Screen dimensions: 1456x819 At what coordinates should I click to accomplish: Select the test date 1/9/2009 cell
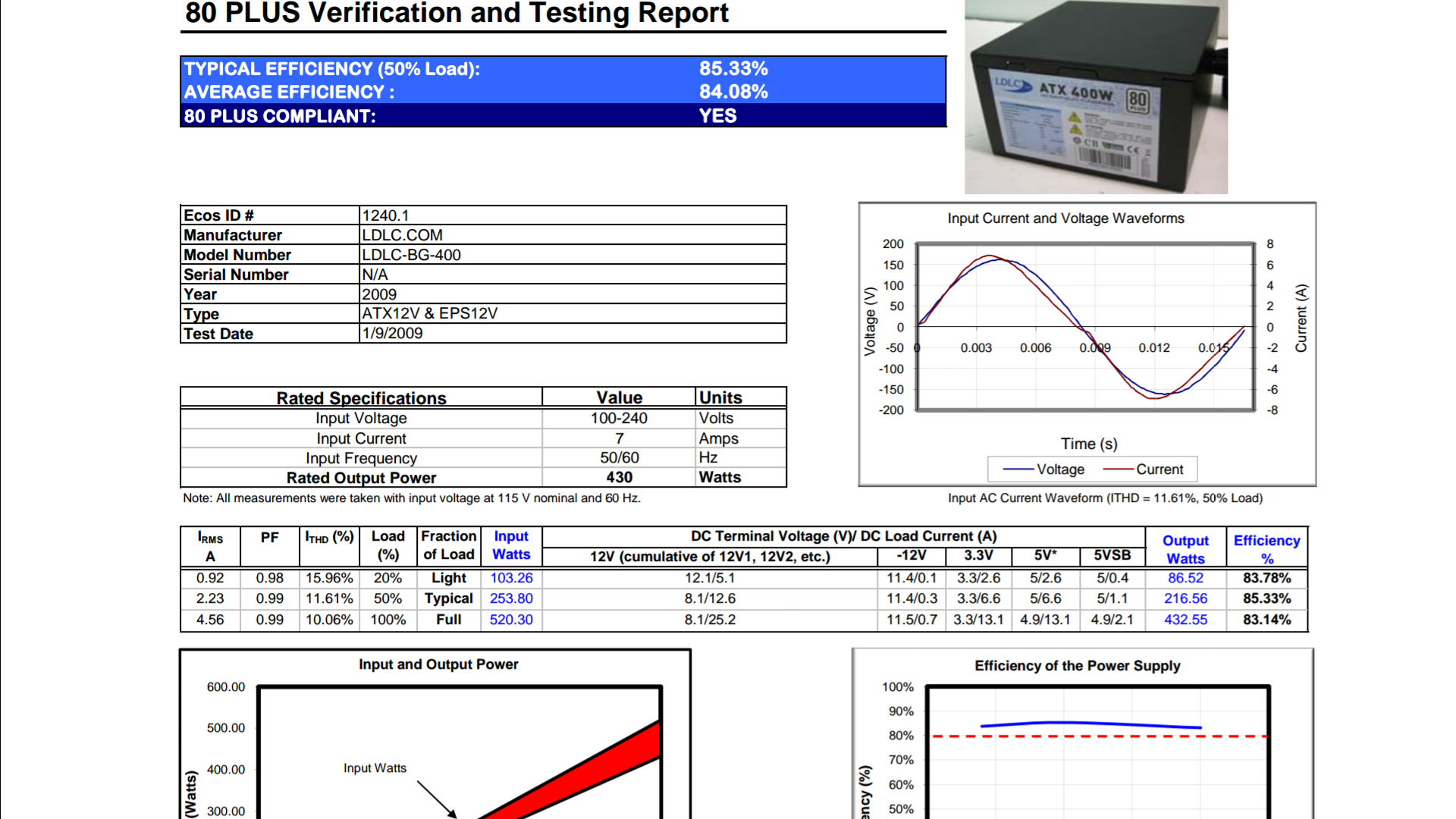(392, 334)
